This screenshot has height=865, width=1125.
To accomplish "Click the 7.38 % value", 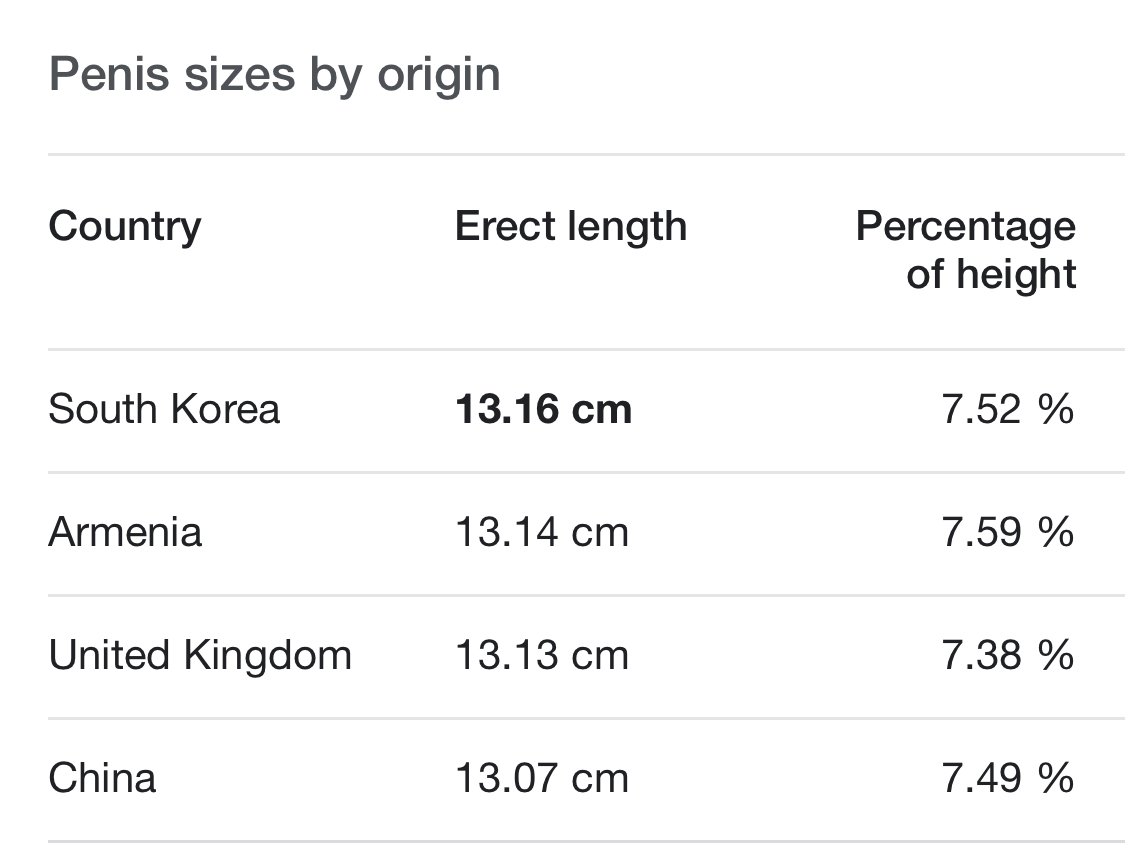I will [1007, 656].
